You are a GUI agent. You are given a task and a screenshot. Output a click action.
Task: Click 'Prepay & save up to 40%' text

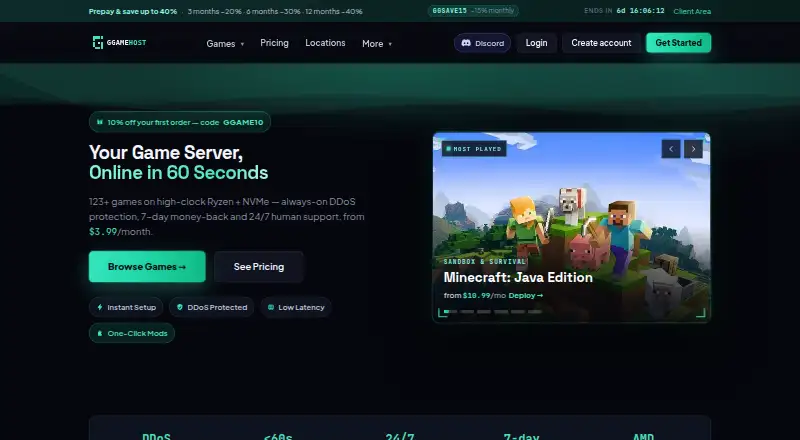click(133, 11)
